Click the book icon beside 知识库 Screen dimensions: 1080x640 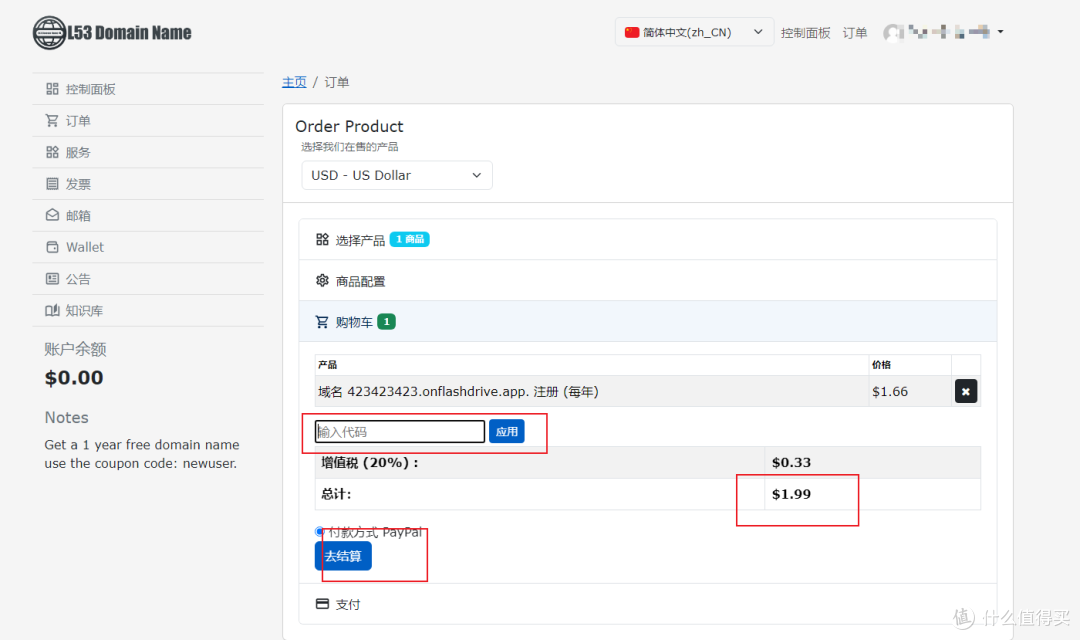pyautogui.click(x=52, y=310)
